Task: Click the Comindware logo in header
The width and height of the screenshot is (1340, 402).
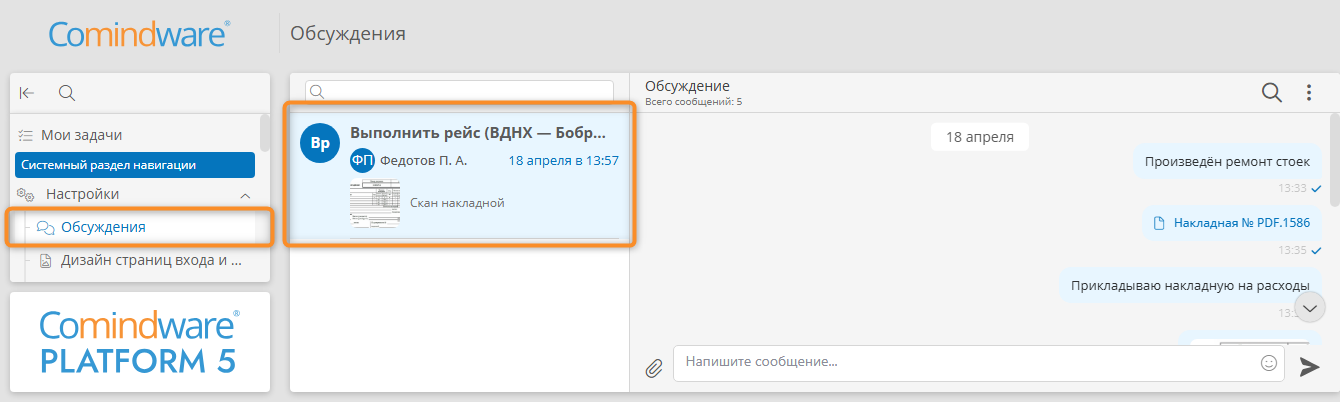Action: tap(140, 35)
